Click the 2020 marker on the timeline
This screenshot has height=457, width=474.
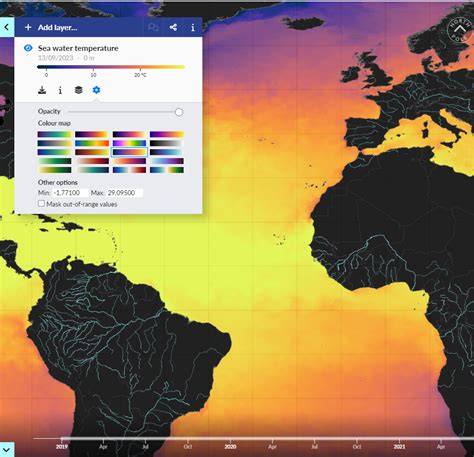coord(230,446)
